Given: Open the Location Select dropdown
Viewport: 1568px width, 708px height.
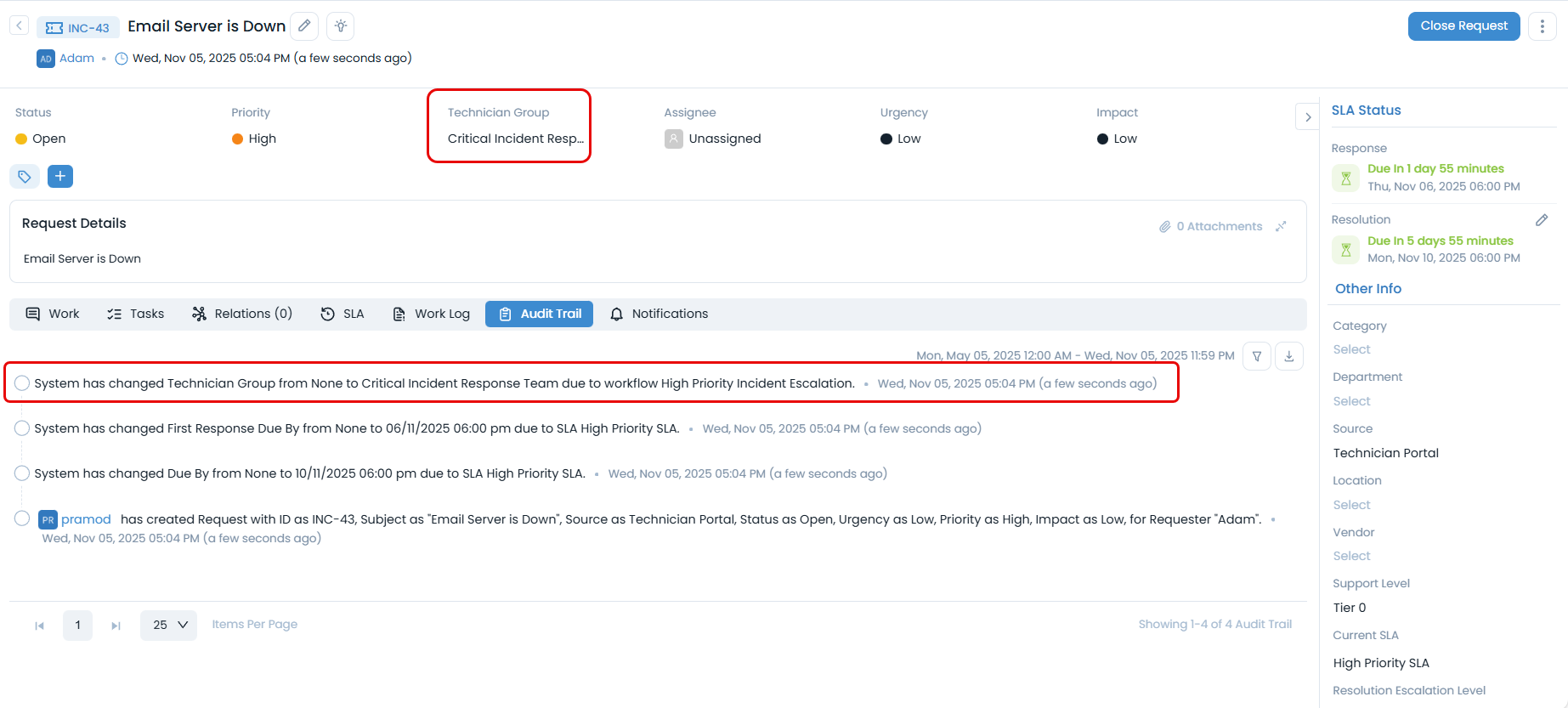Looking at the screenshot, I should pyautogui.click(x=1352, y=505).
